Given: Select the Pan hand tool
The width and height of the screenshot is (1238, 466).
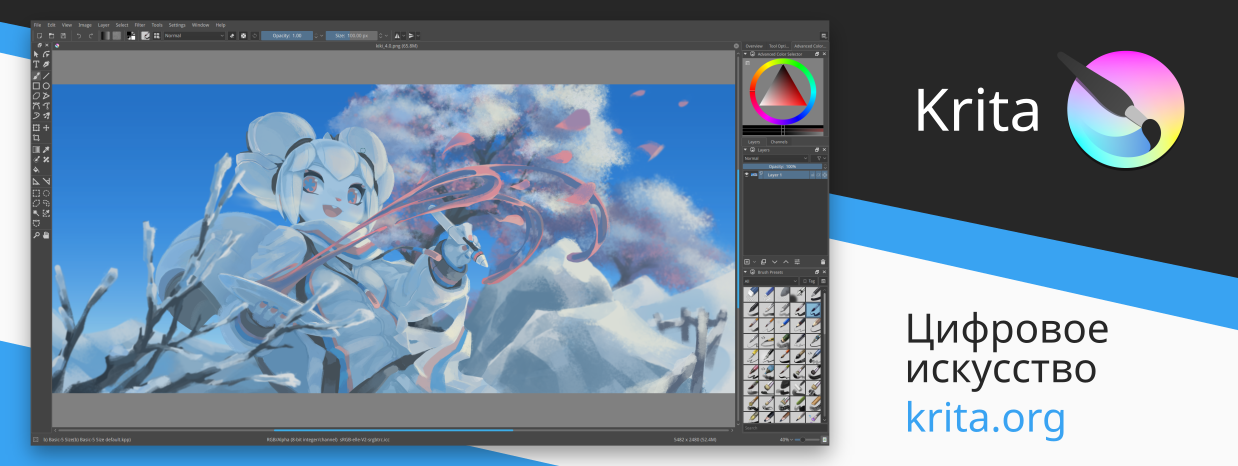Looking at the screenshot, I should tap(46, 235).
